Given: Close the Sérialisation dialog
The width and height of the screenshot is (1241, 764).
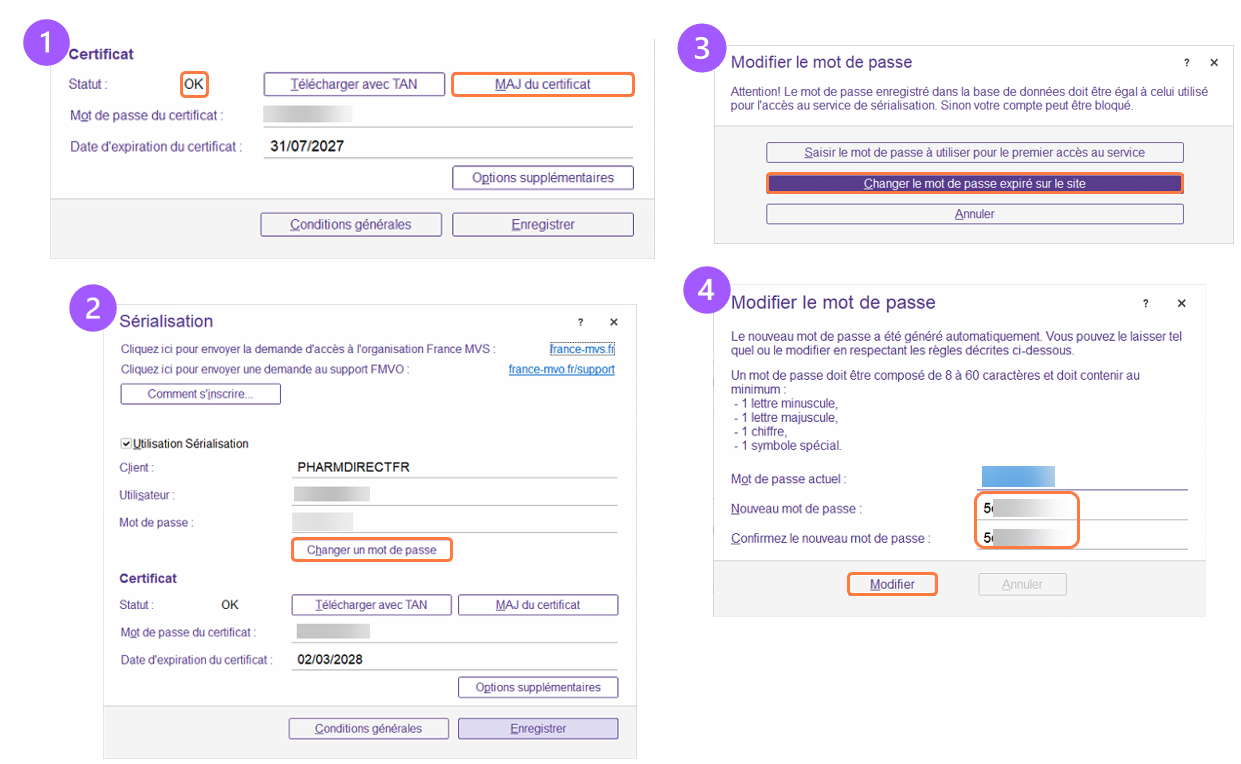Looking at the screenshot, I should [x=614, y=322].
